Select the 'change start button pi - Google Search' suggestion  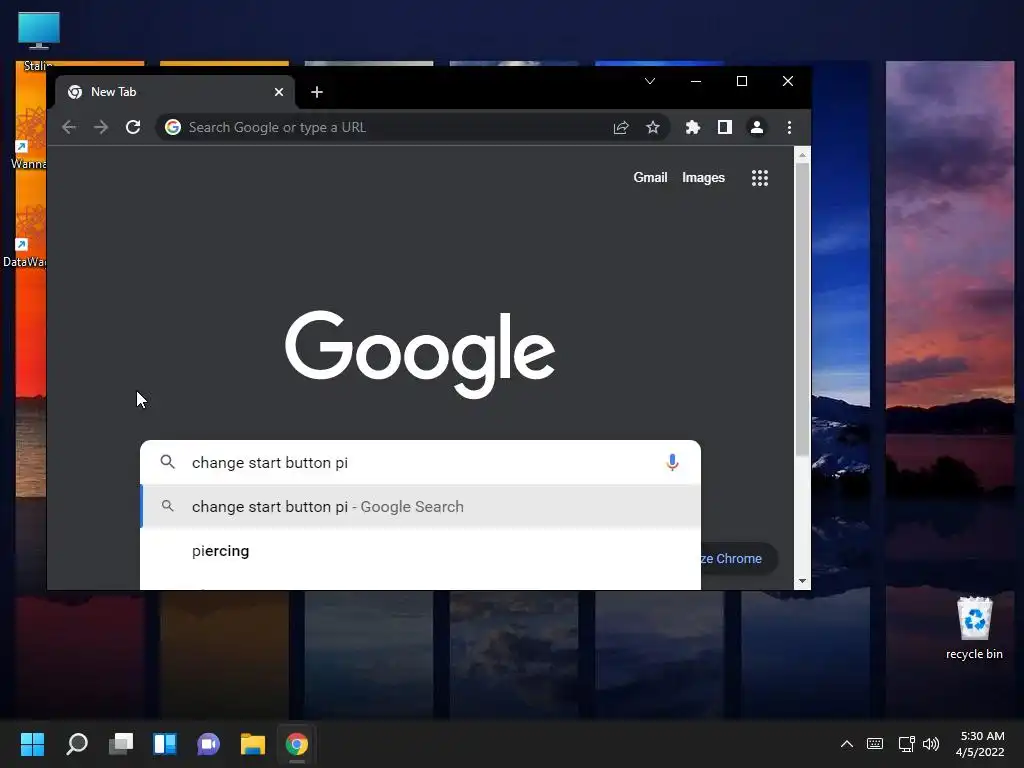(421, 507)
